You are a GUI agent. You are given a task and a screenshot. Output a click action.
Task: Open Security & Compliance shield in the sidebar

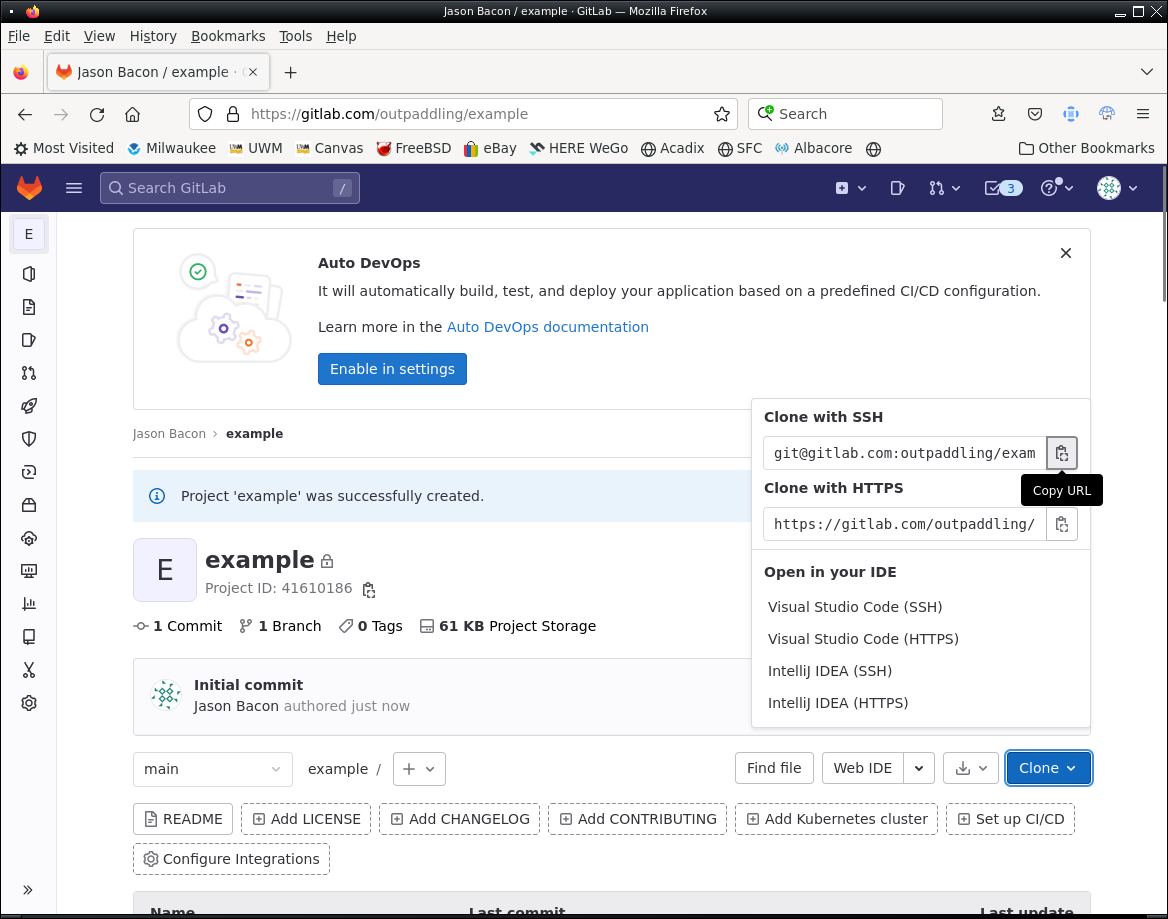click(x=29, y=439)
